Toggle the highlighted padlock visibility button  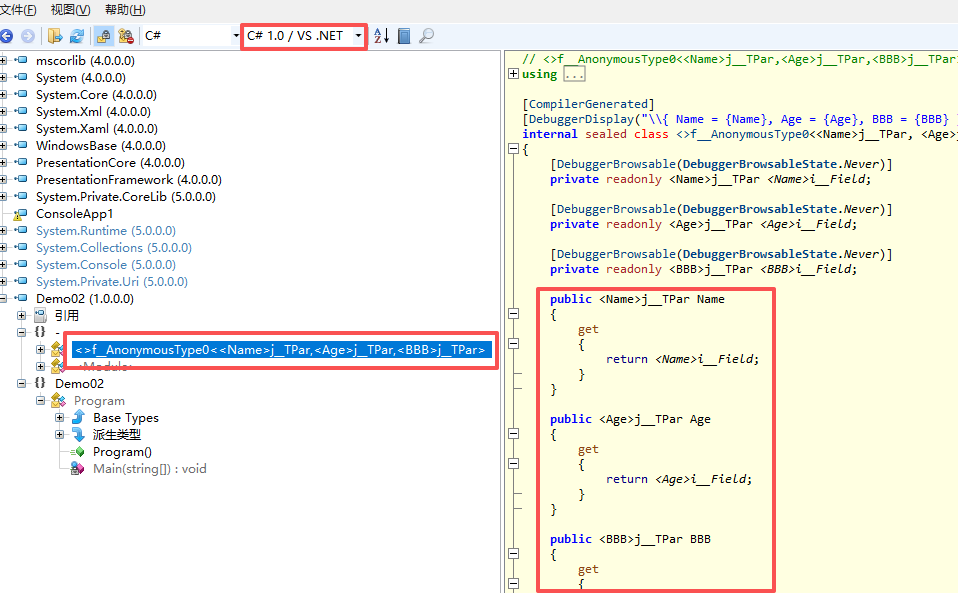point(104,36)
